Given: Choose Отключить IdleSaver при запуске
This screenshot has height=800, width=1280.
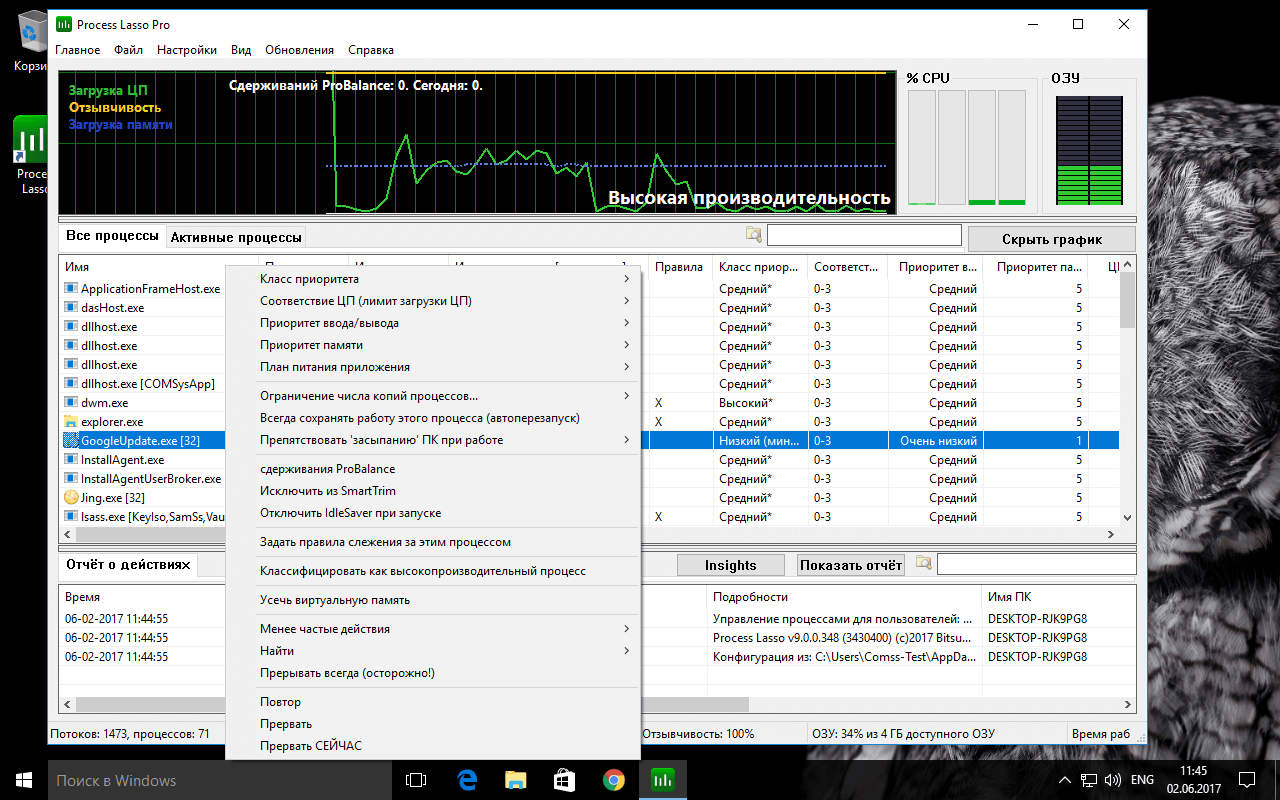Looking at the screenshot, I should click(433, 513).
